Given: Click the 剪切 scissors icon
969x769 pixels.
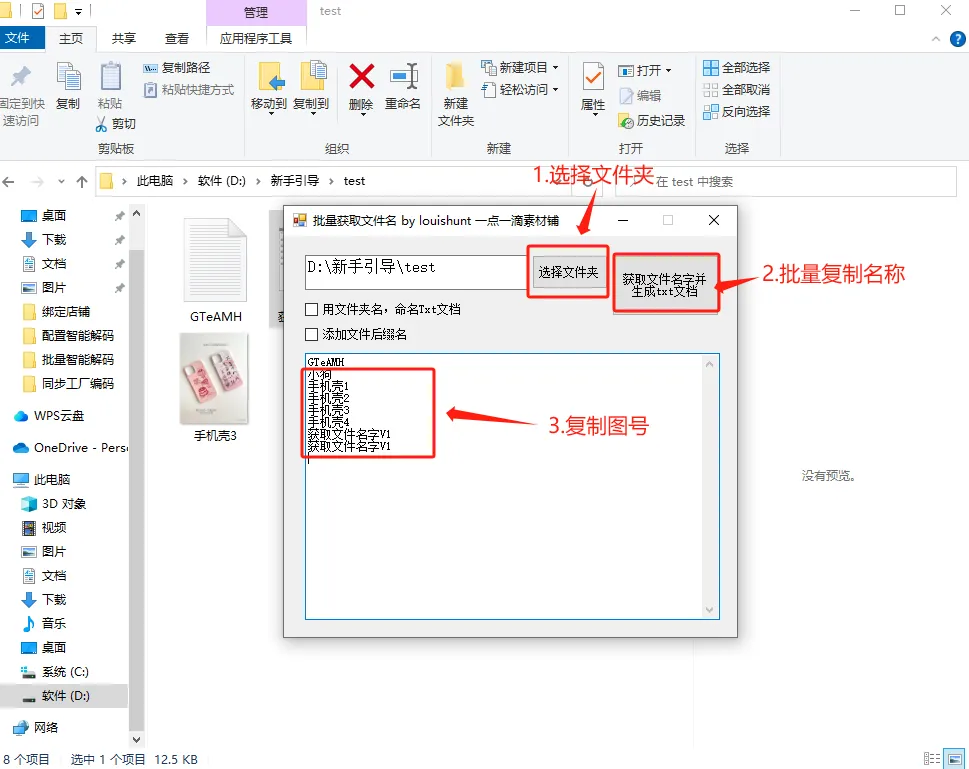Looking at the screenshot, I should point(101,124).
